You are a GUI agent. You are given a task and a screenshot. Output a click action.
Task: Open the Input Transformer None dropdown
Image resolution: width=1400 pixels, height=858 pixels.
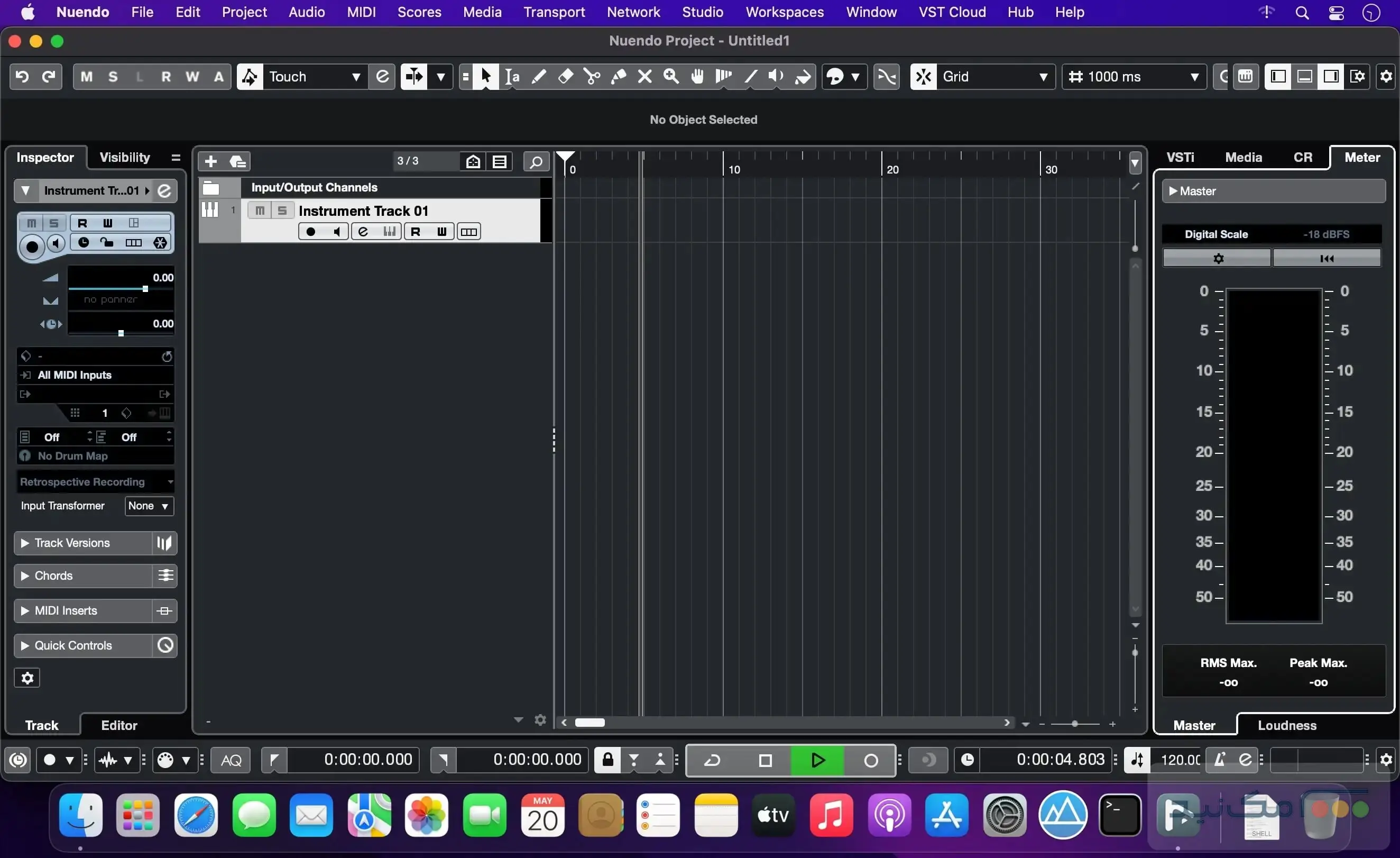[149, 506]
